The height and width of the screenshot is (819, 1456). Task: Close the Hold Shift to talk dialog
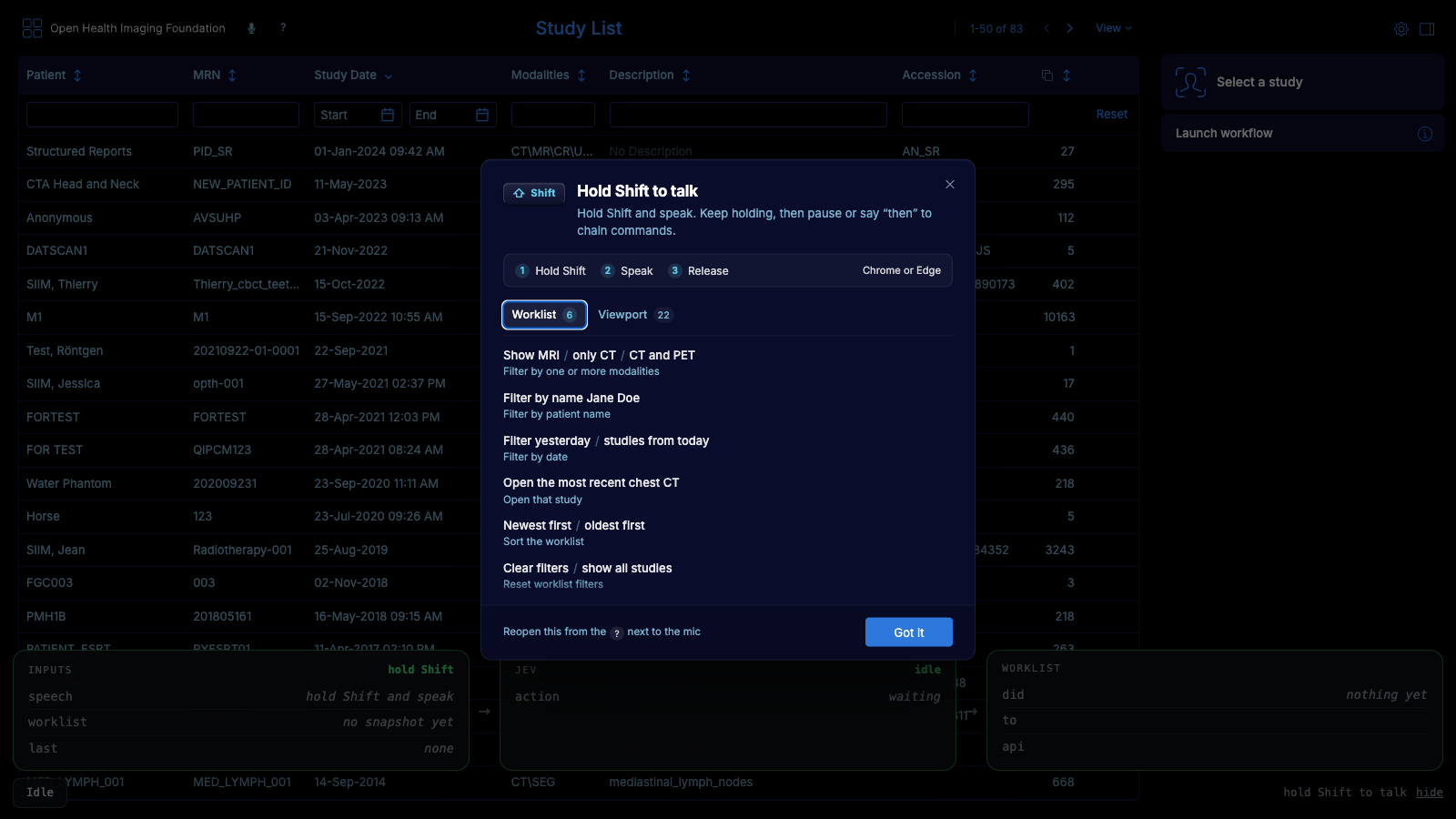click(x=950, y=184)
